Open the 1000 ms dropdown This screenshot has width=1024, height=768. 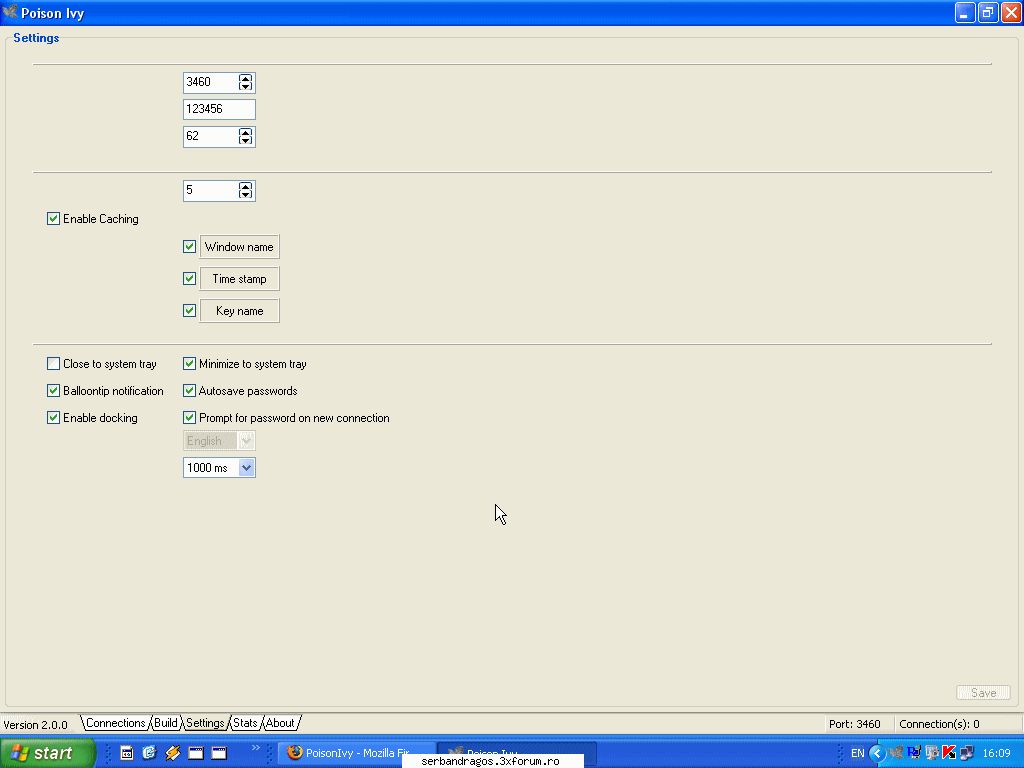click(x=219, y=468)
